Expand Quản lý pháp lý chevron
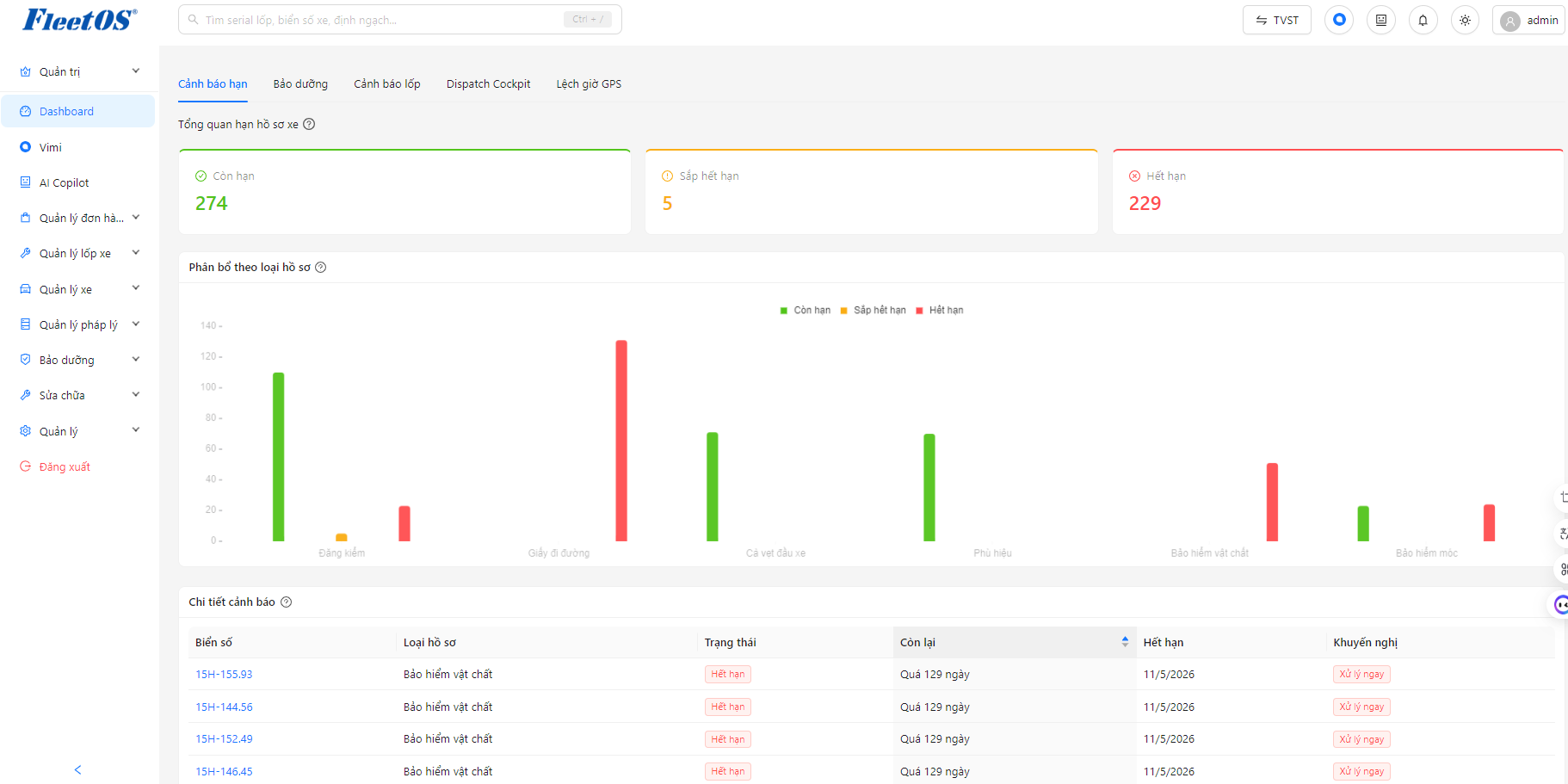The width and height of the screenshot is (1568, 784). 136,324
